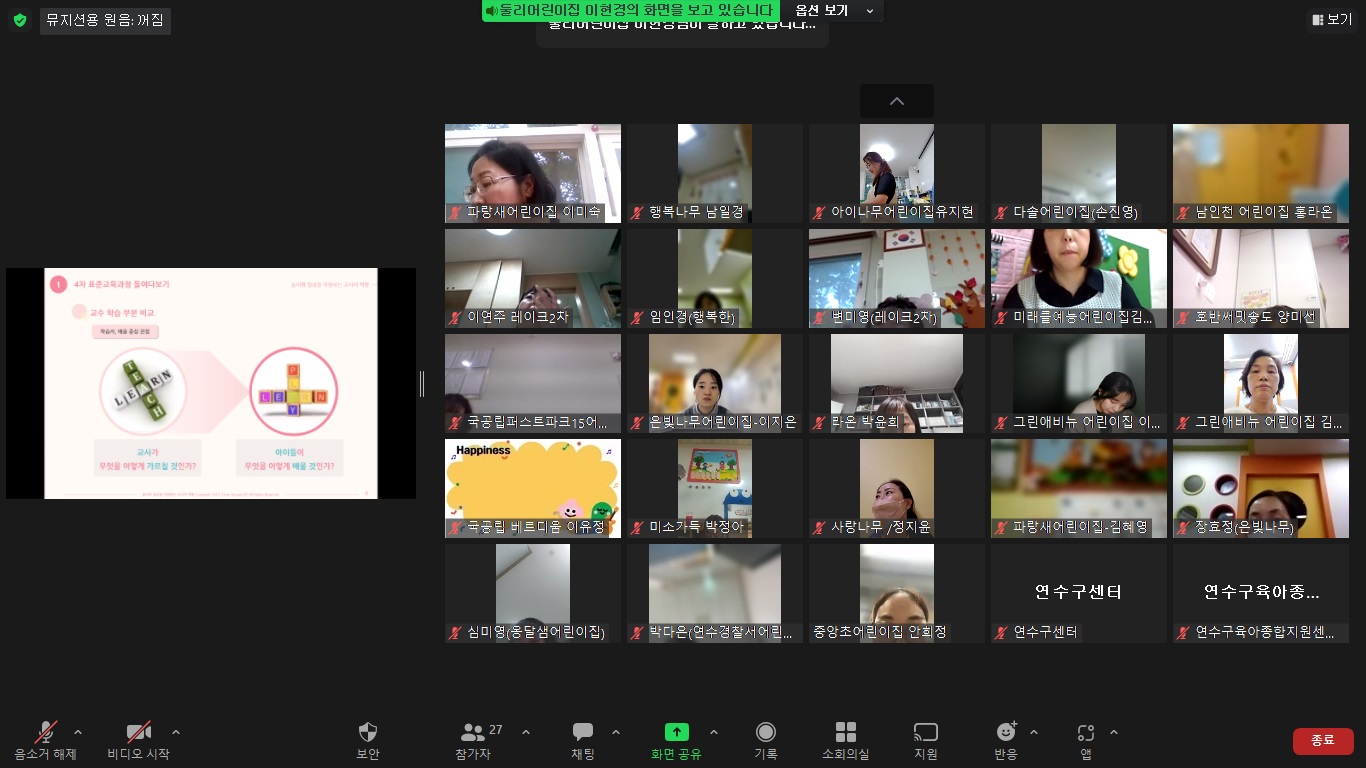Image resolution: width=1366 pixels, height=768 pixels.
Task: Open the View (보기) layout menu
Action: click(1332, 19)
